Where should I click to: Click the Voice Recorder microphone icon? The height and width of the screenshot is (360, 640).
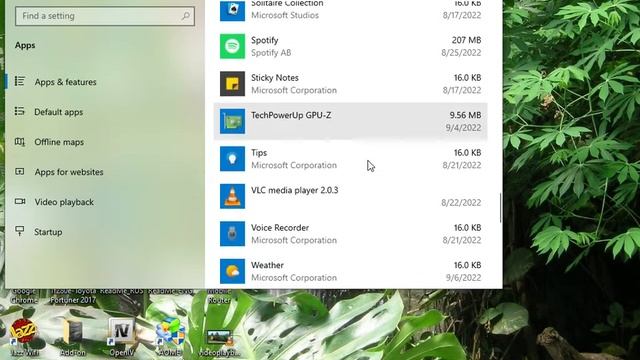pyautogui.click(x=232, y=234)
